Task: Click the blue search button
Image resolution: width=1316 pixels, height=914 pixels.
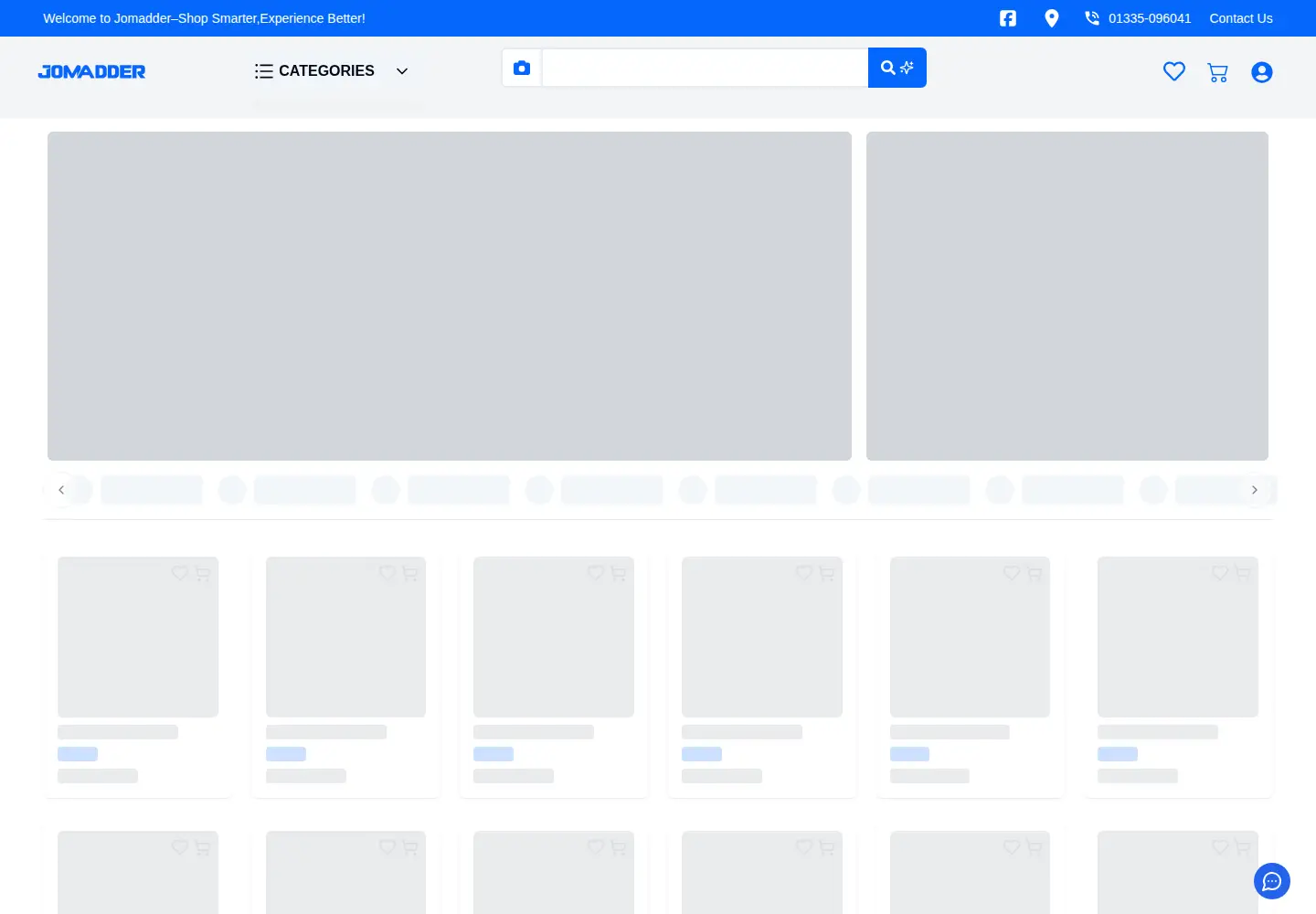Action: (897, 68)
